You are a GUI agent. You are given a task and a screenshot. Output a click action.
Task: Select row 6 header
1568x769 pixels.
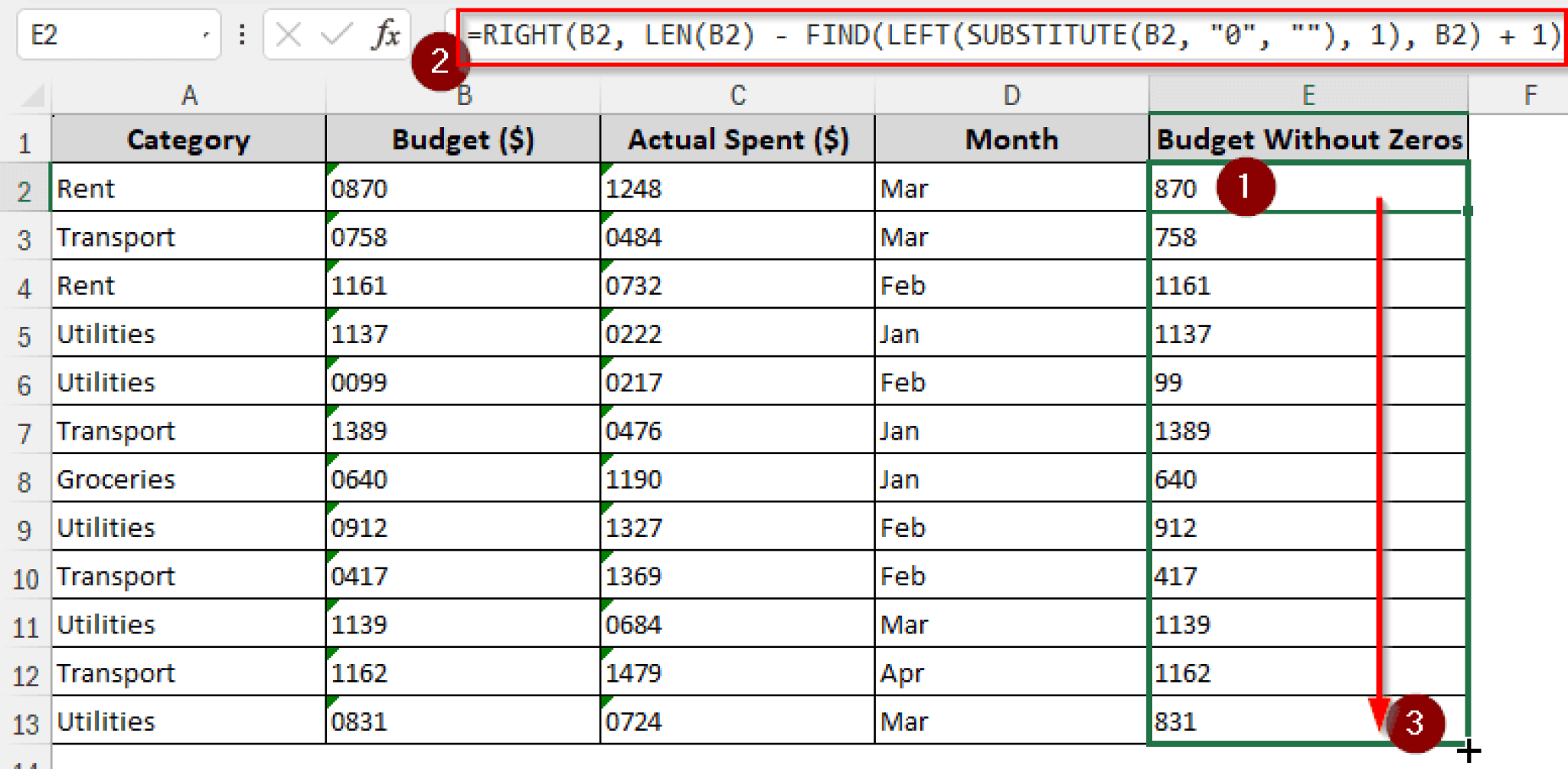[x=24, y=384]
